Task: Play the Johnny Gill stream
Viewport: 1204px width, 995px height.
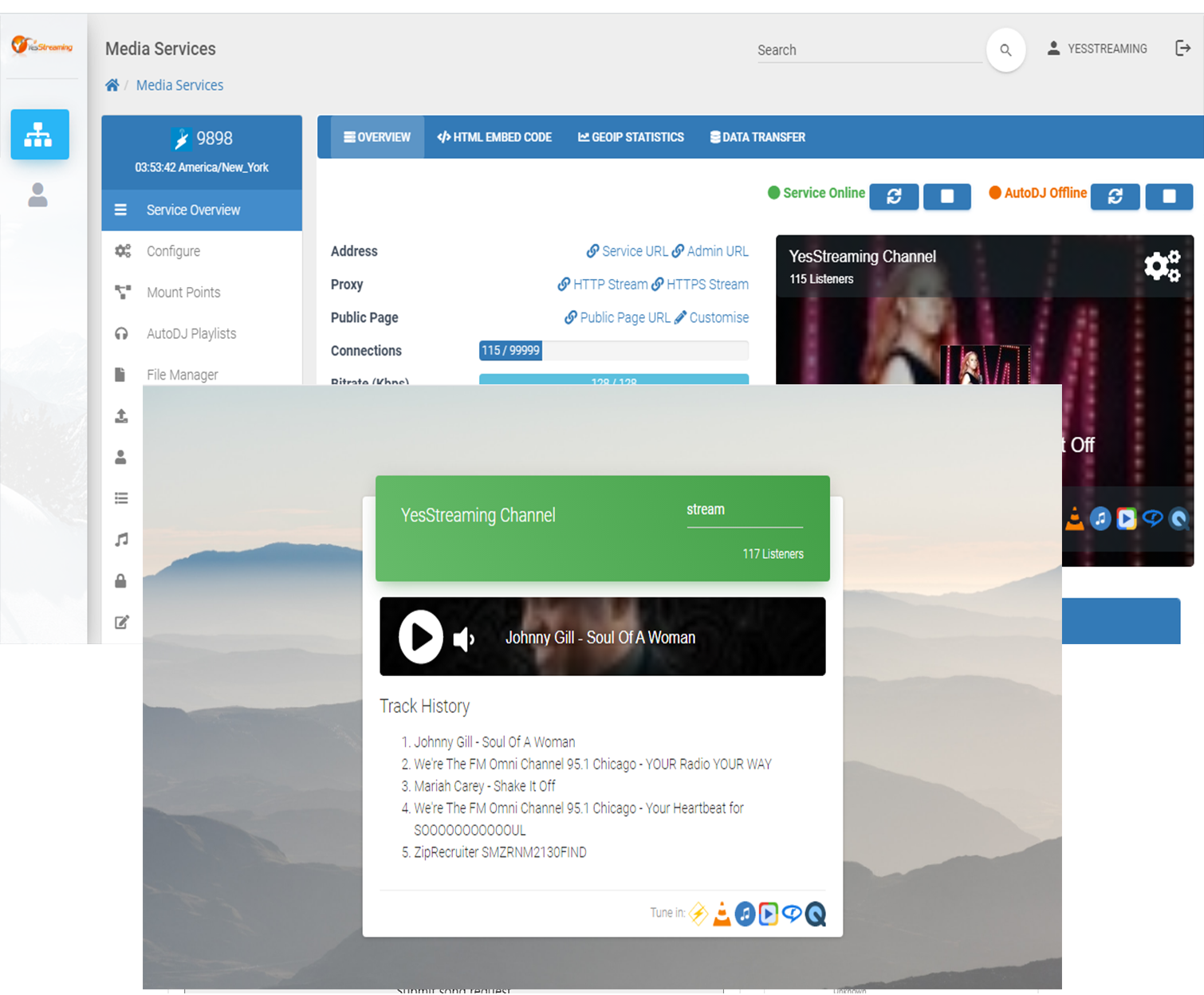Action: (x=421, y=637)
